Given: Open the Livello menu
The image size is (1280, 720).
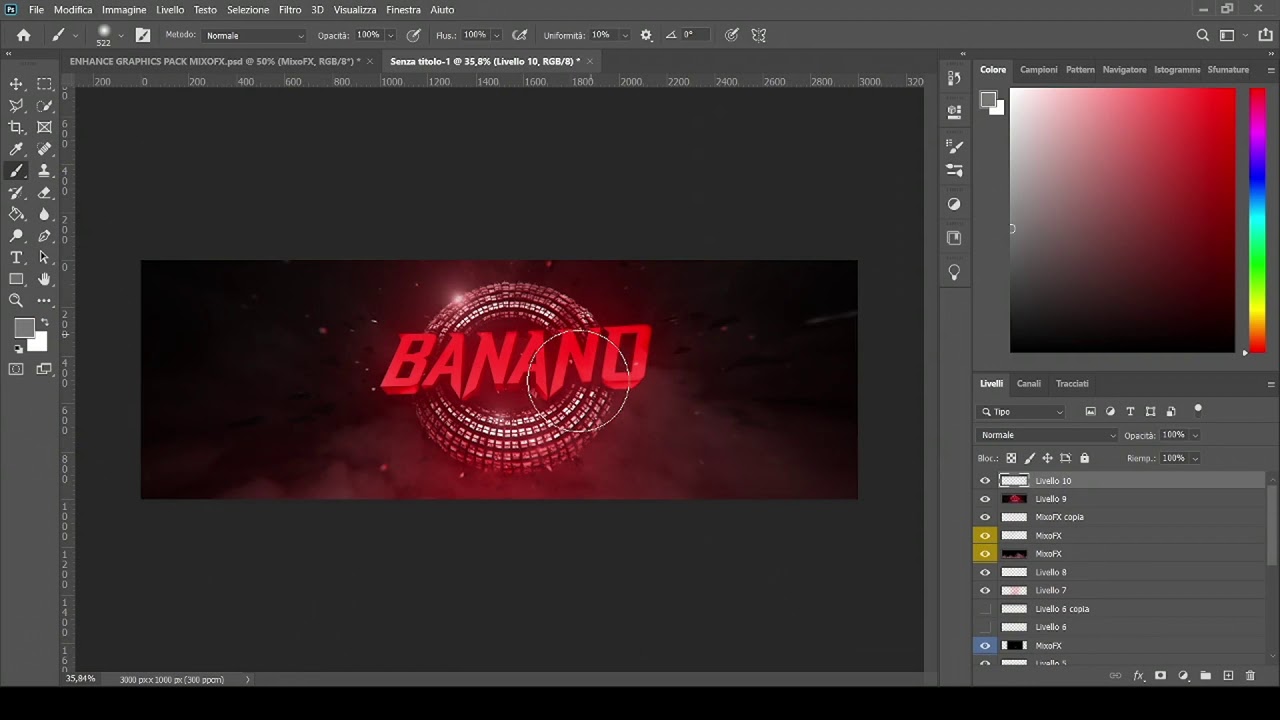Looking at the screenshot, I should pyautogui.click(x=170, y=9).
